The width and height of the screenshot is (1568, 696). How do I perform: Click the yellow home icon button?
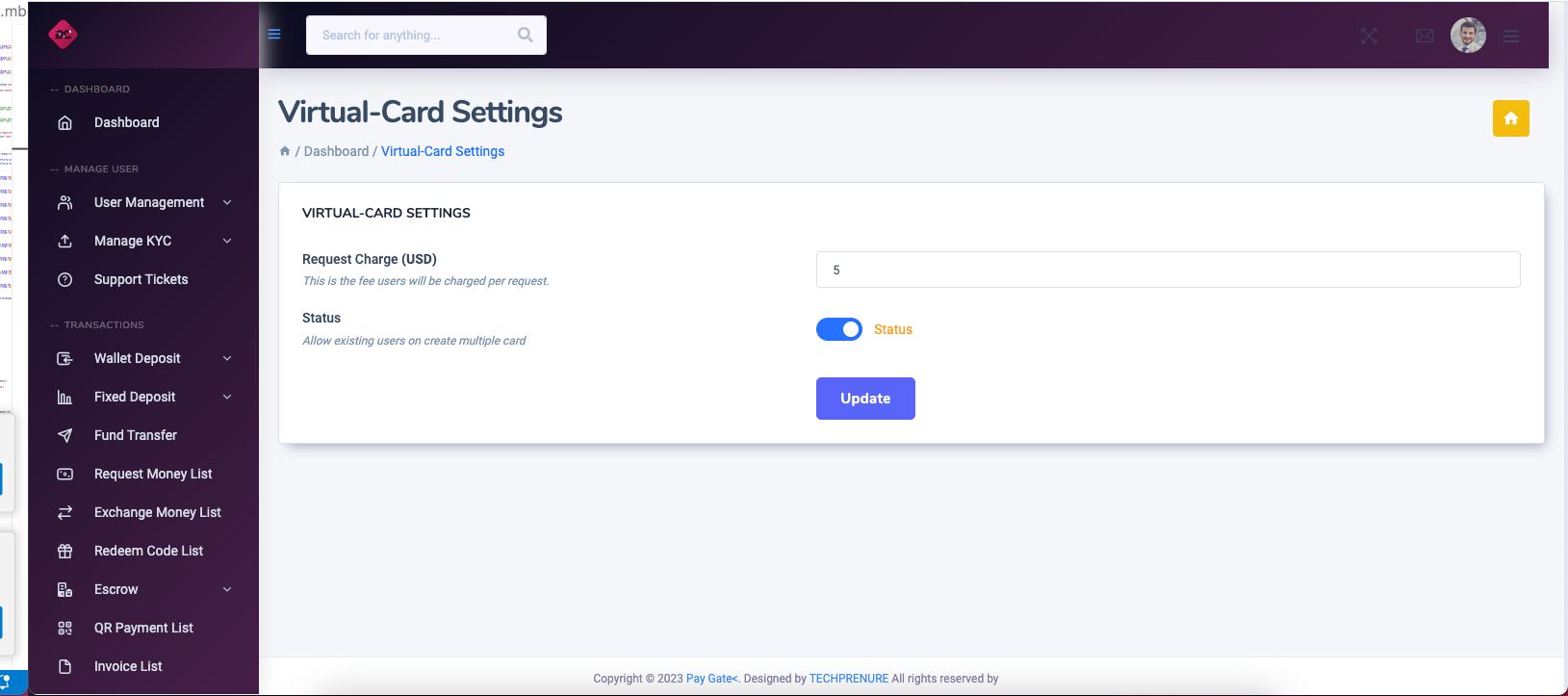(x=1510, y=118)
